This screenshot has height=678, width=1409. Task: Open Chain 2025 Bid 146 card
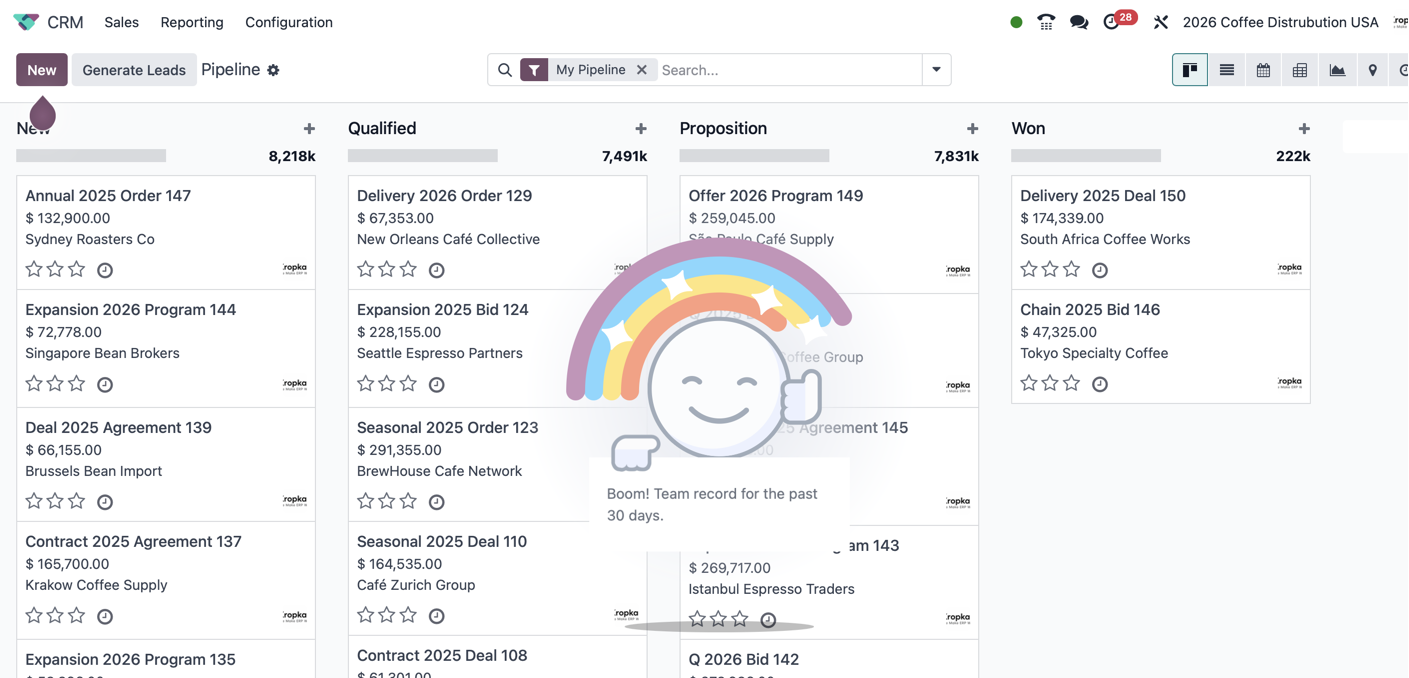pyautogui.click(x=1161, y=347)
